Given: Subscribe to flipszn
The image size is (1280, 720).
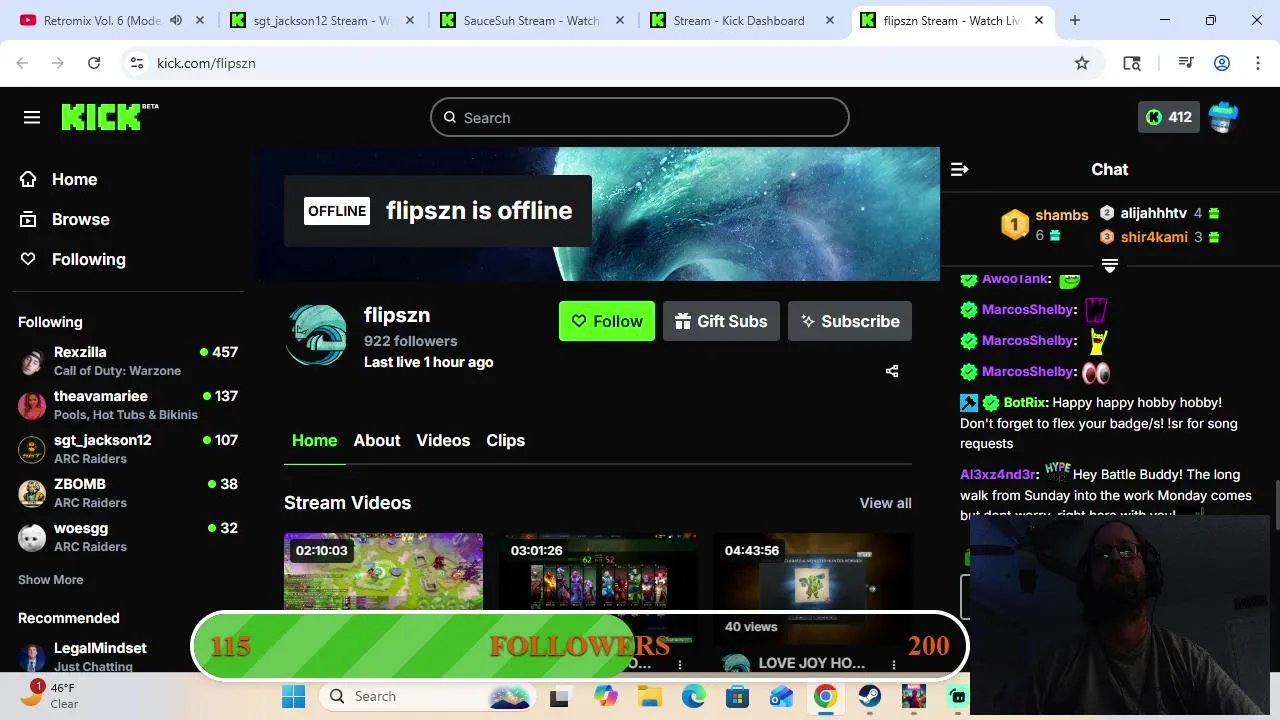Looking at the screenshot, I should tap(850, 321).
